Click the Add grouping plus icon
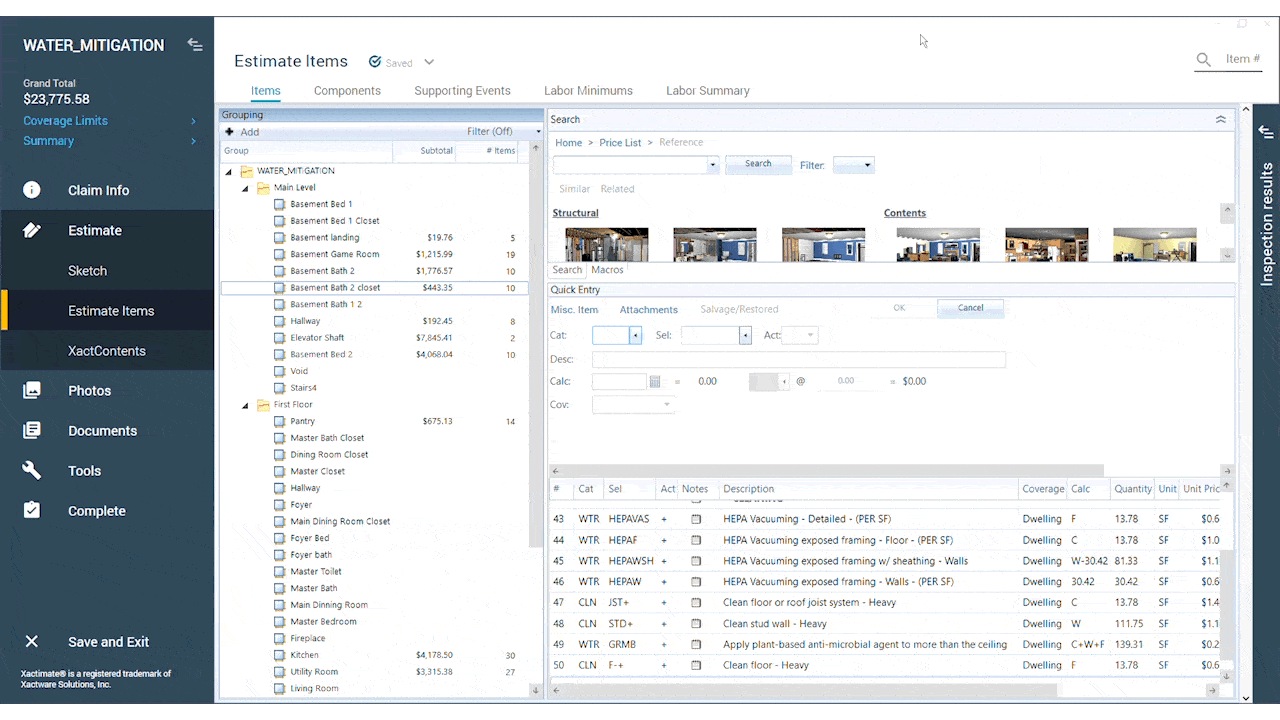The image size is (1280, 720). click(229, 132)
